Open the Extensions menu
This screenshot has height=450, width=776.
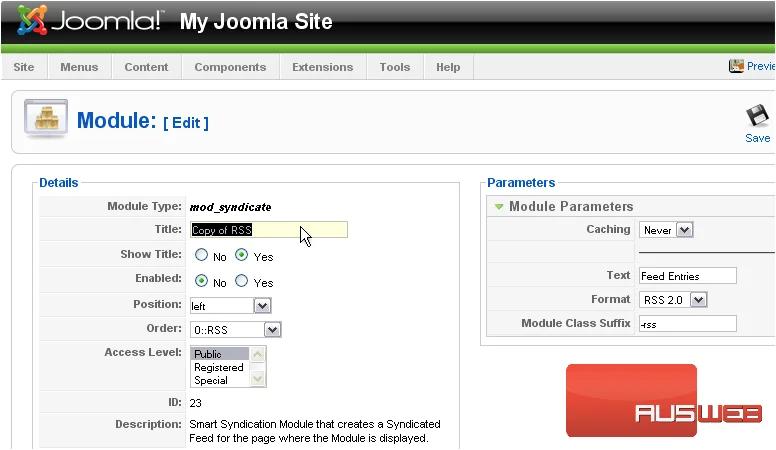(323, 67)
